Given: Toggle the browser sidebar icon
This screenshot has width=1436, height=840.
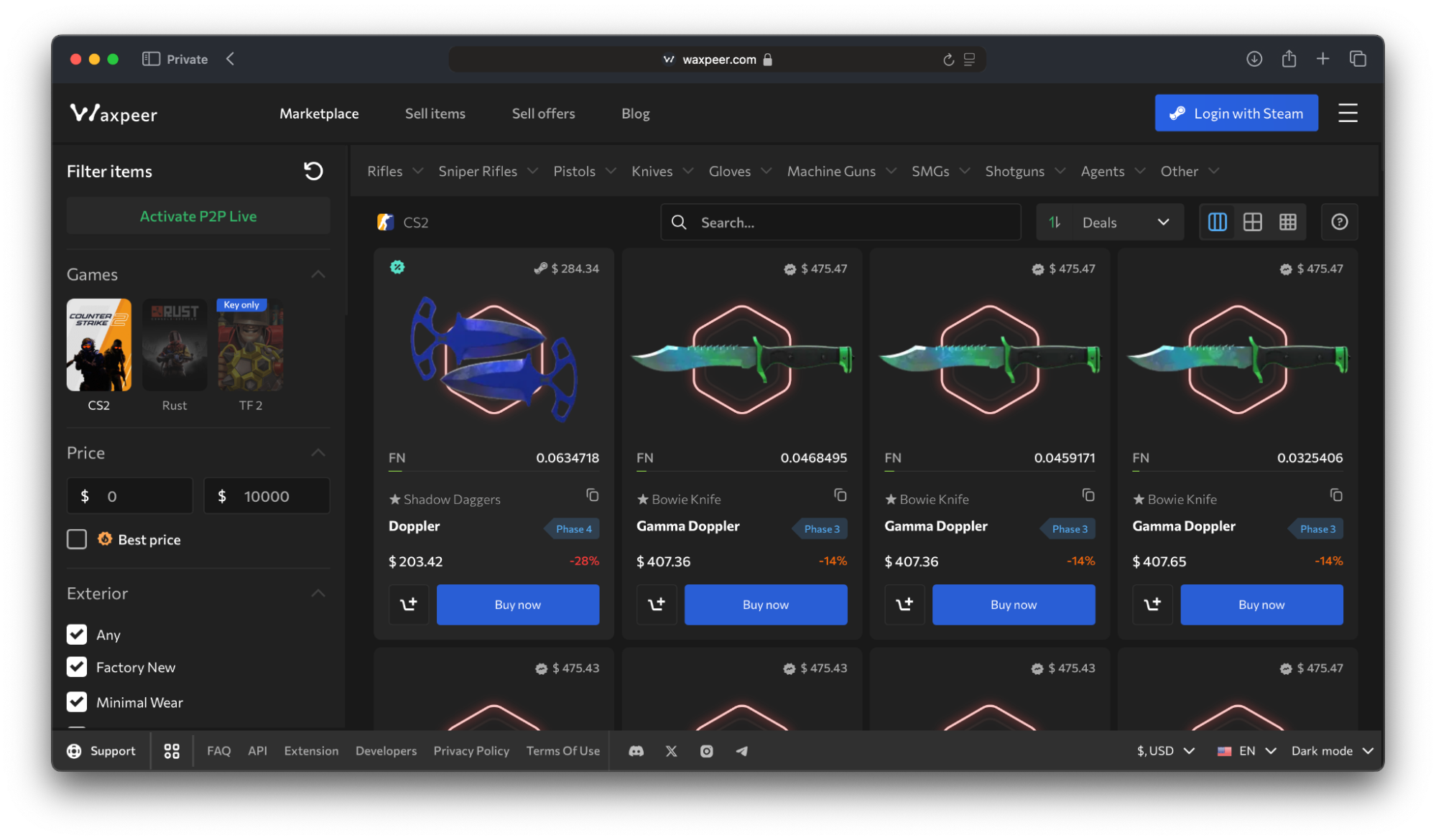Looking at the screenshot, I should [151, 59].
